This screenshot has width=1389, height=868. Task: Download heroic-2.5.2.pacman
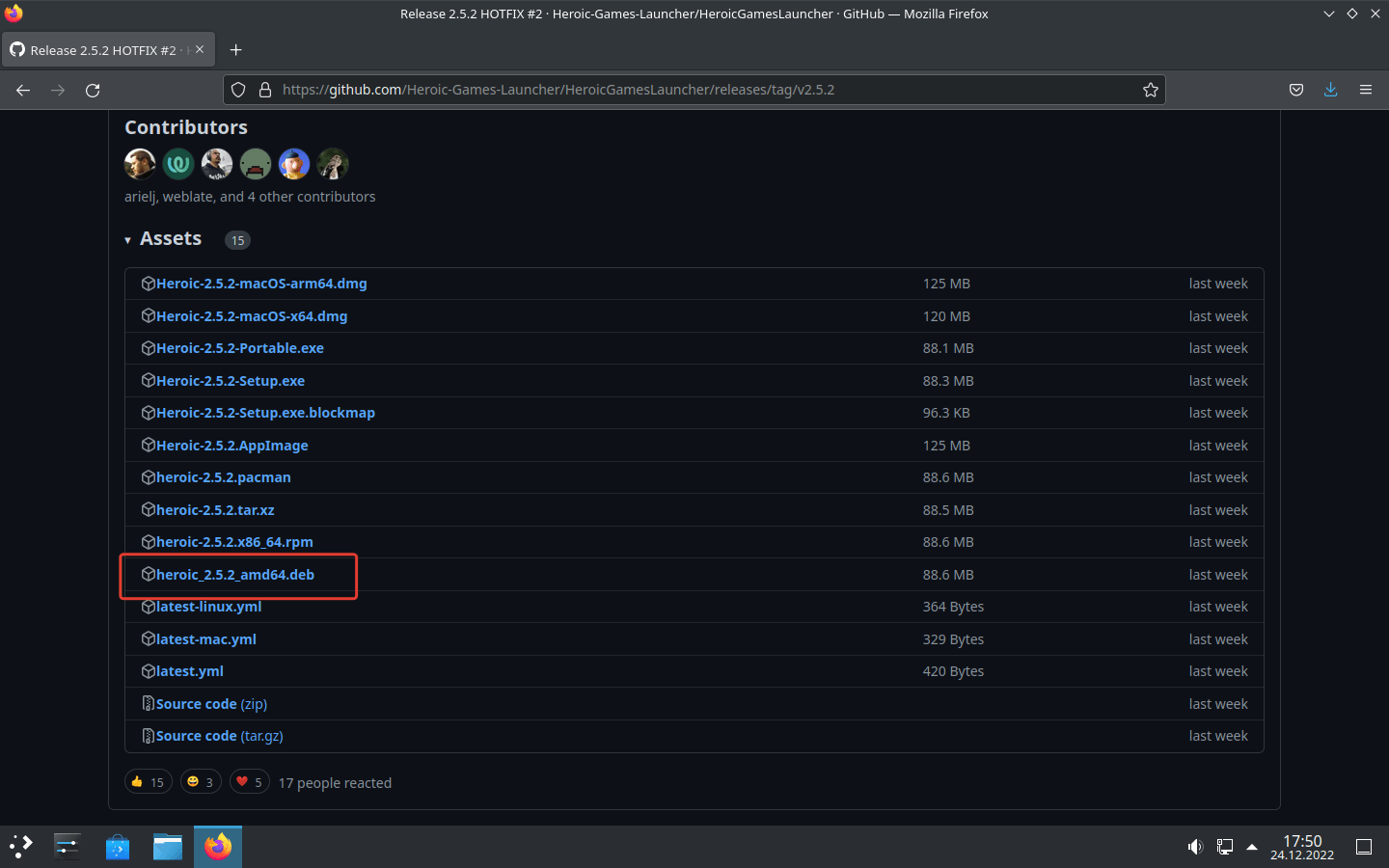[x=224, y=477]
